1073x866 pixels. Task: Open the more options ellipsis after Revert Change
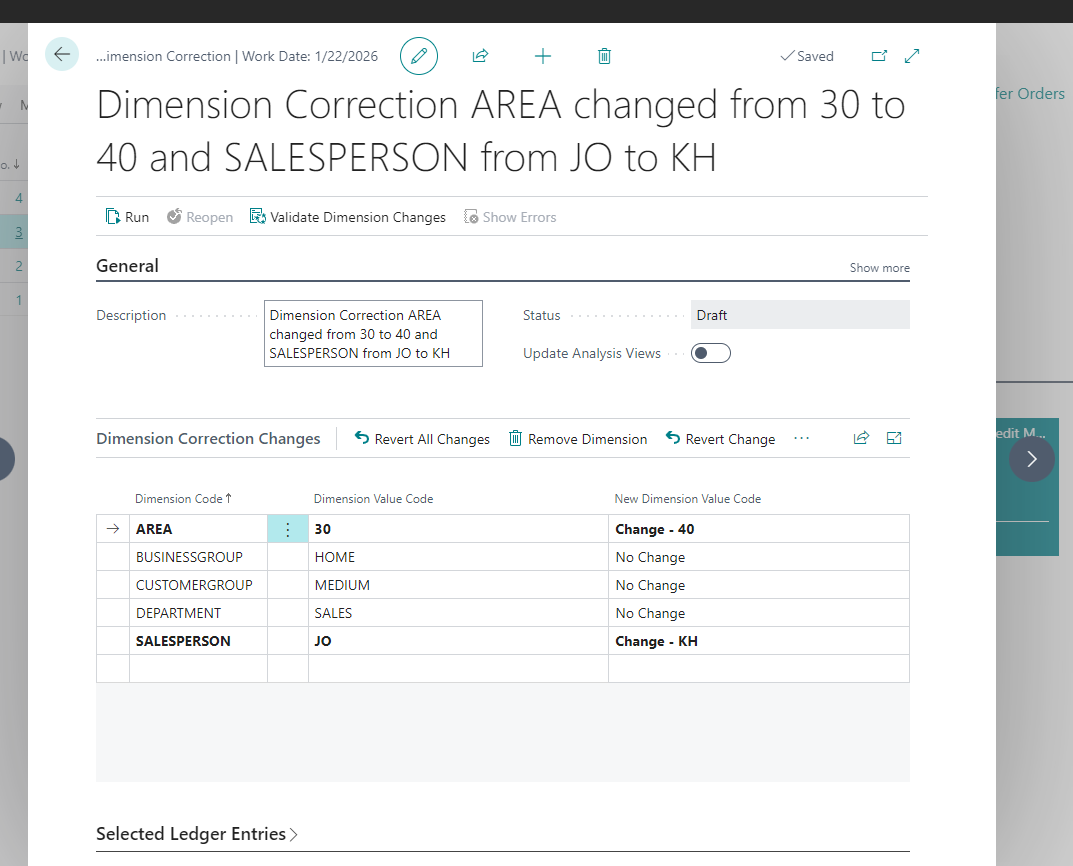pyautogui.click(x=801, y=438)
